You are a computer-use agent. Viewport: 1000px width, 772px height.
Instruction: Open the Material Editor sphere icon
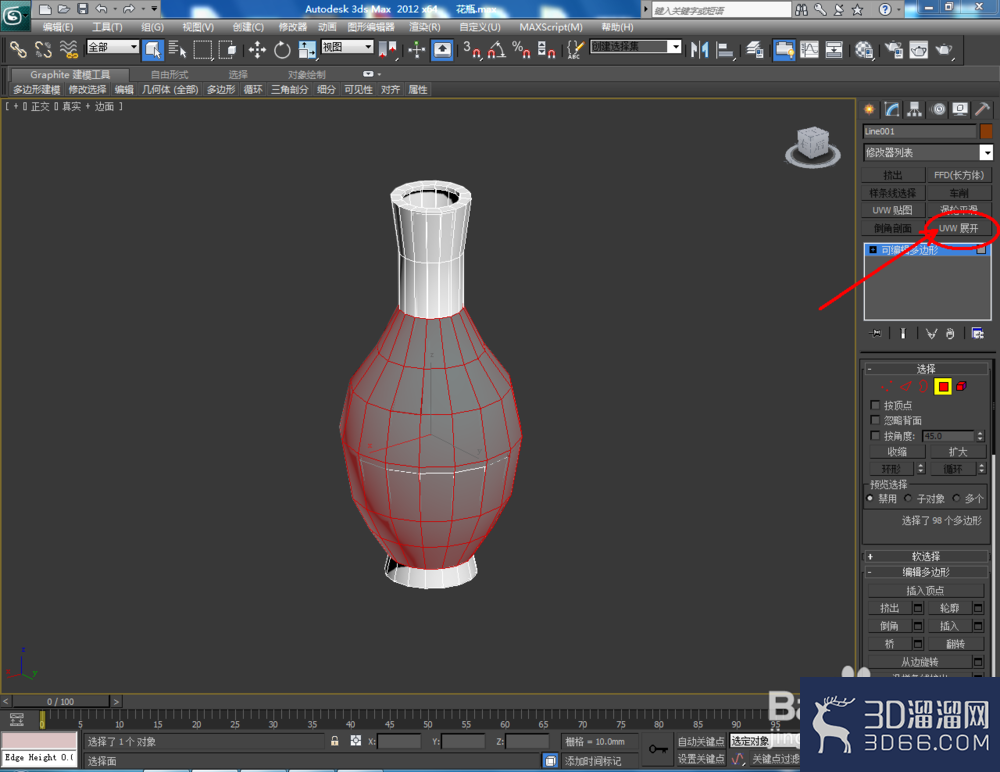pyautogui.click(x=864, y=50)
